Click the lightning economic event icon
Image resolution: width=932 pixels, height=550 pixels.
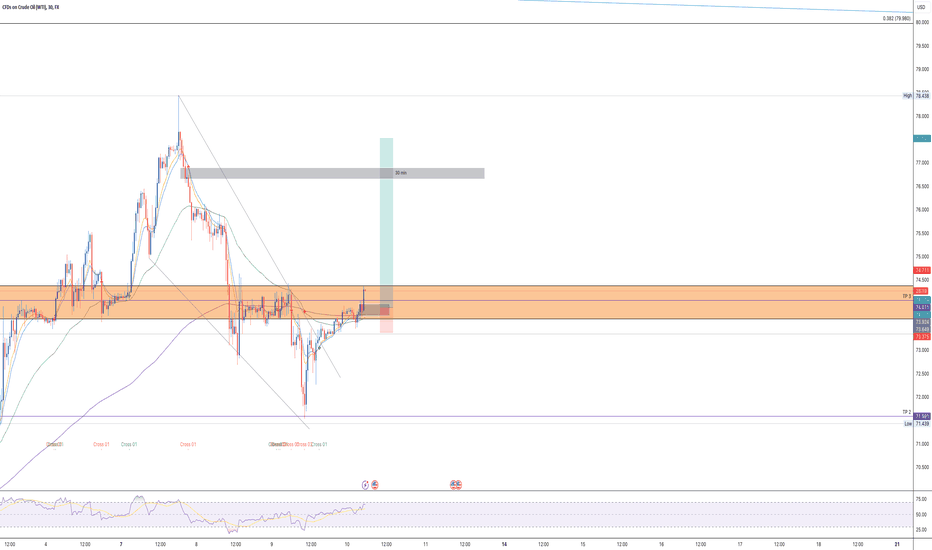click(365, 485)
